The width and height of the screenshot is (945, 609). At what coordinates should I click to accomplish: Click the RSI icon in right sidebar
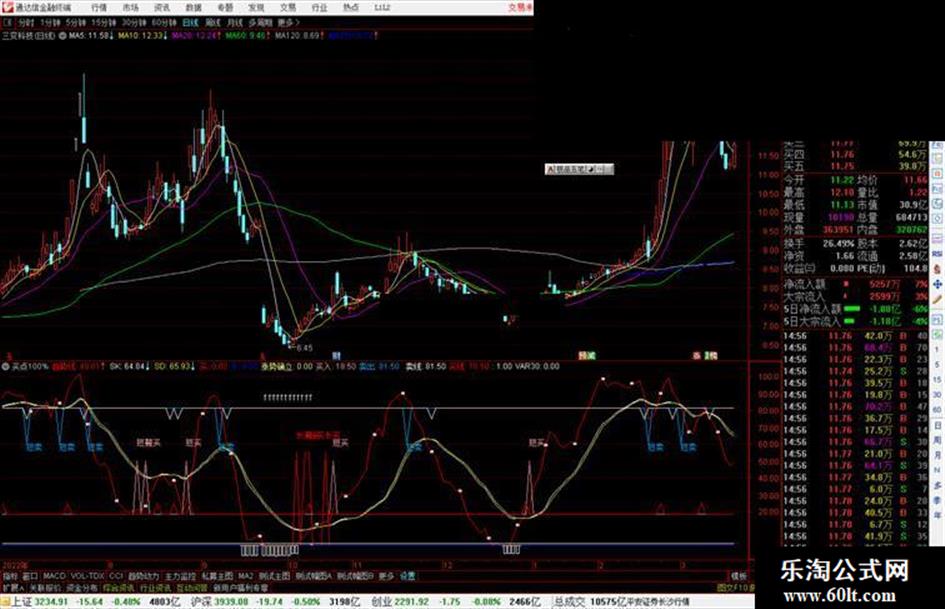[937, 254]
